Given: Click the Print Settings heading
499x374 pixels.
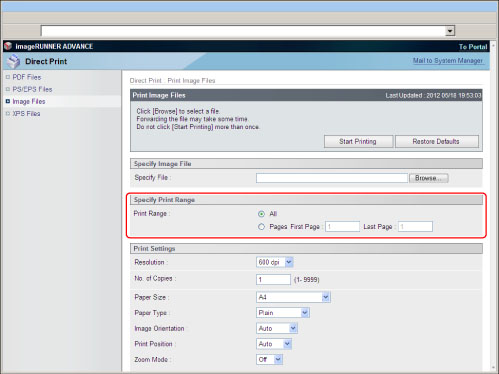Looking at the screenshot, I should [154, 249].
